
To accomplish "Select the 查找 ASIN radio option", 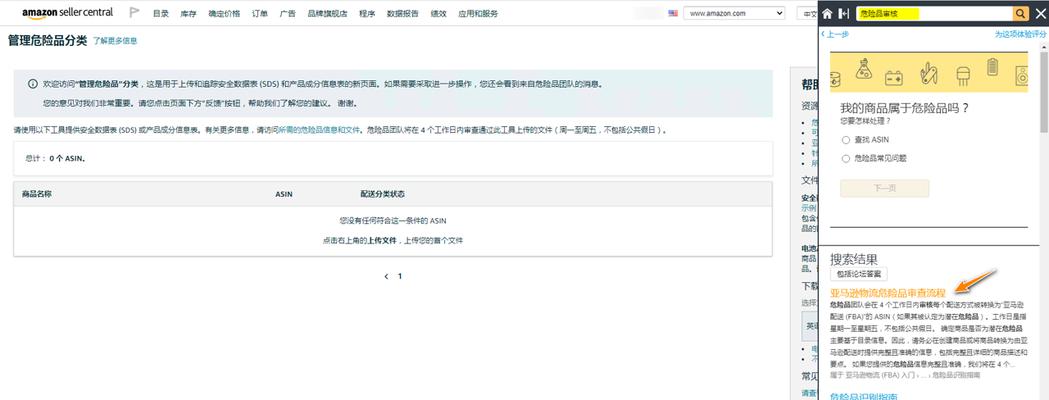I will [x=846, y=140].
